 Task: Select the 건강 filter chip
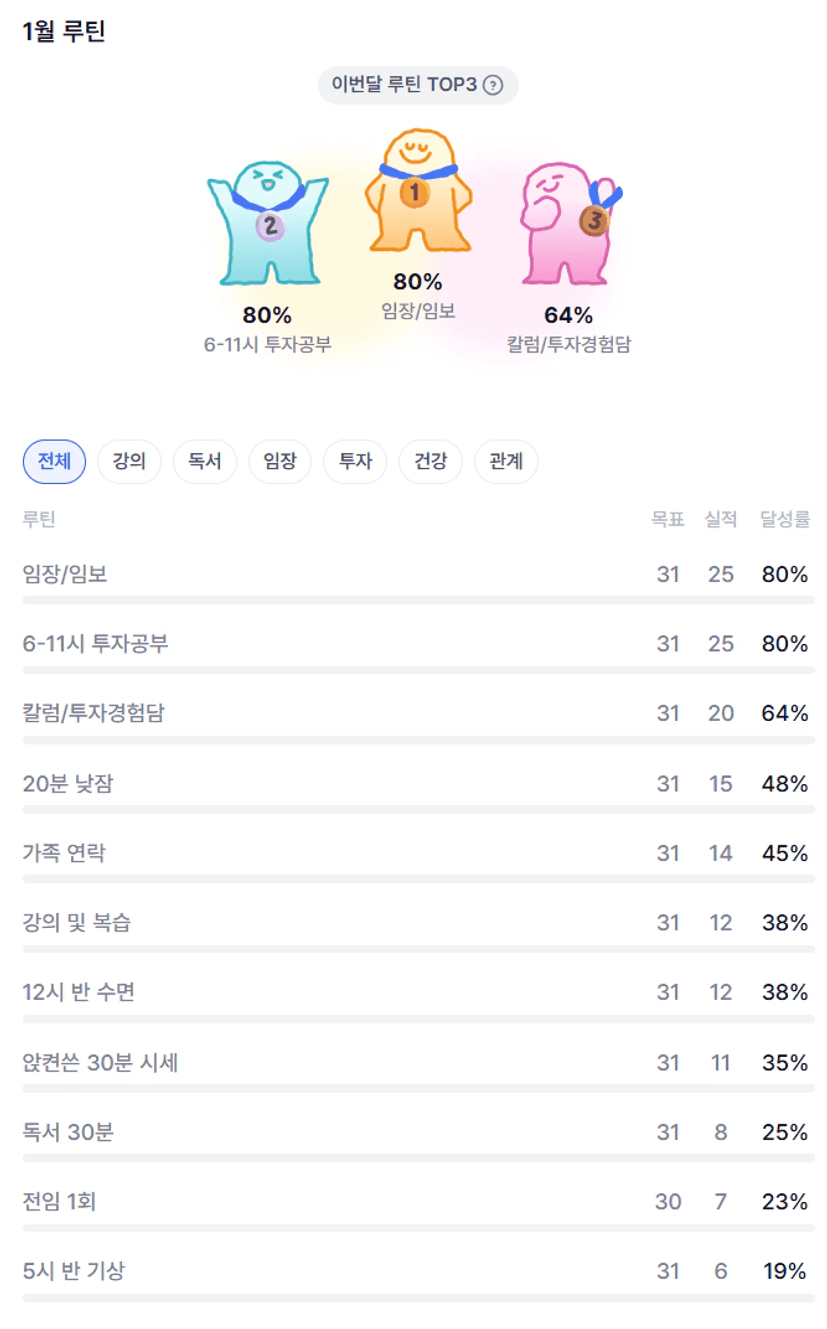(x=430, y=462)
